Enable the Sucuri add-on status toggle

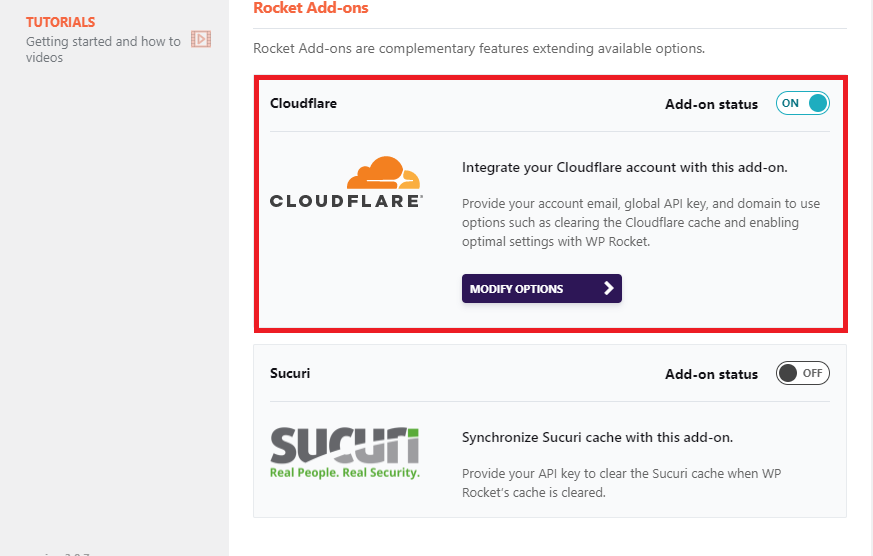802,373
